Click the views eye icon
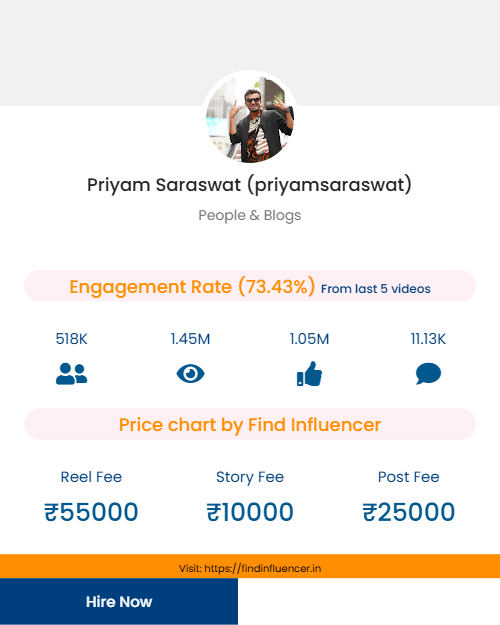The height and width of the screenshot is (625, 500). coord(190,374)
